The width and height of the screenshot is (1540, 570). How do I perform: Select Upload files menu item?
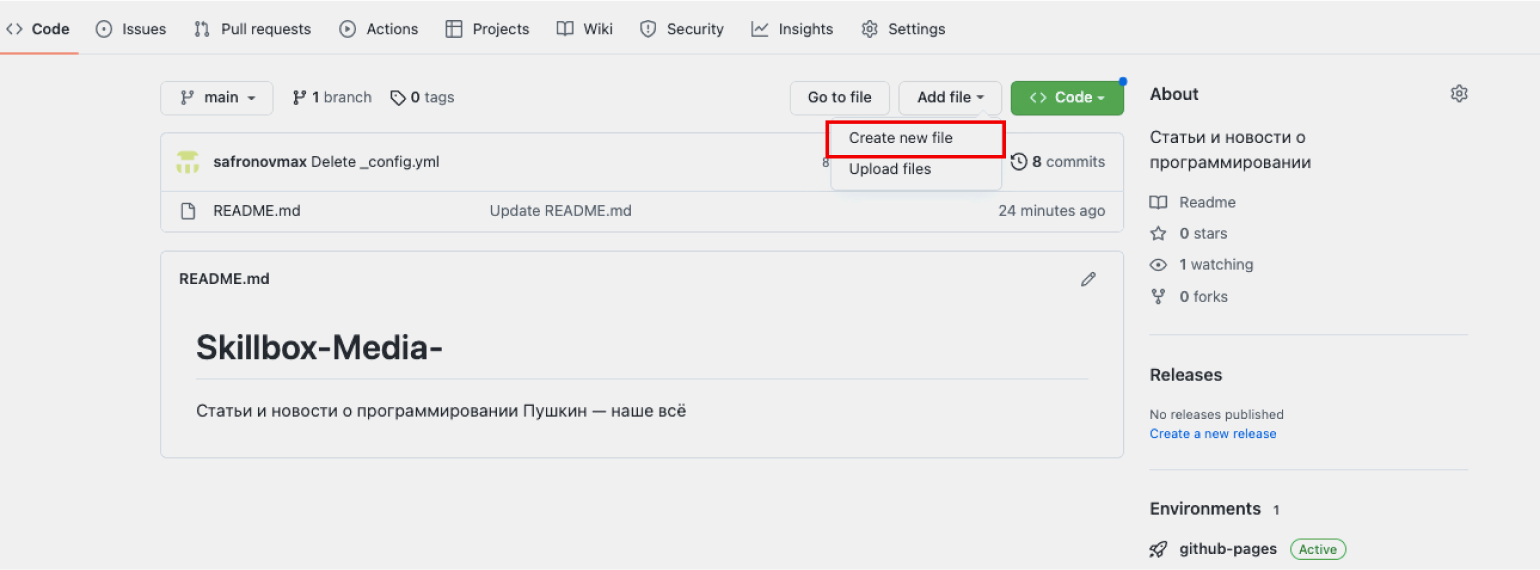[x=890, y=169]
